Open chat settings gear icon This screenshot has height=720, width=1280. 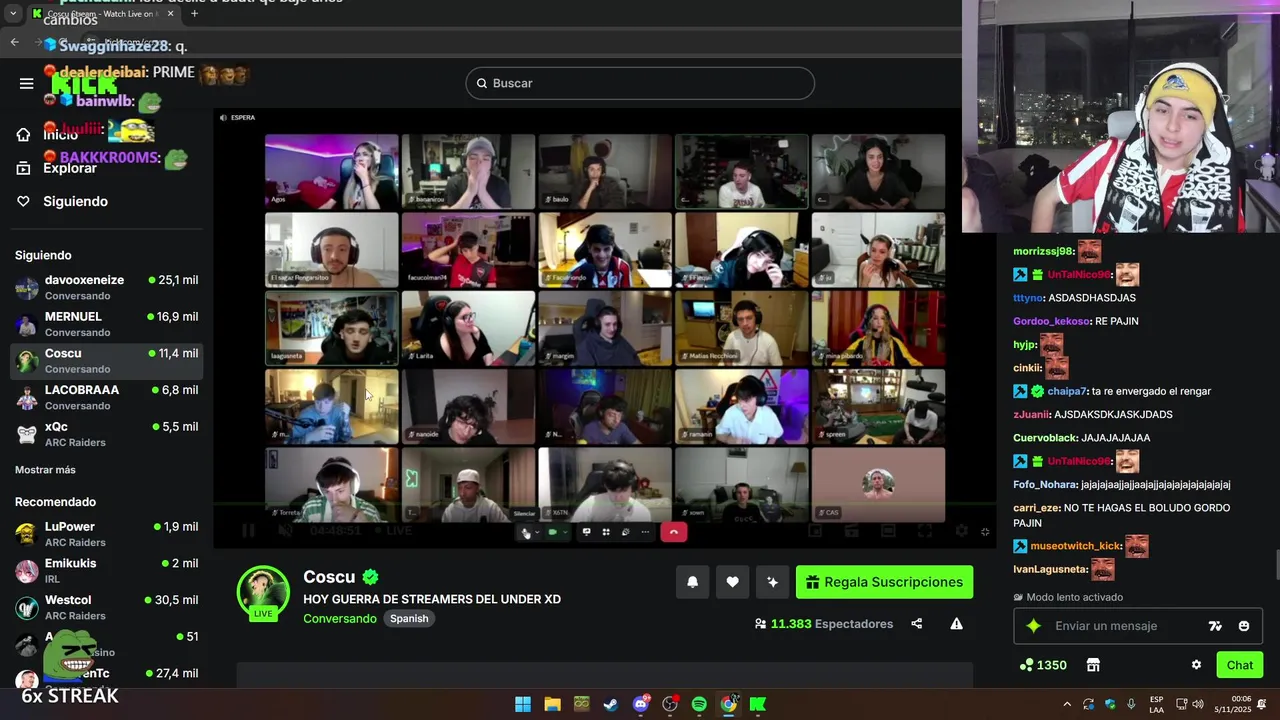pos(1196,665)
